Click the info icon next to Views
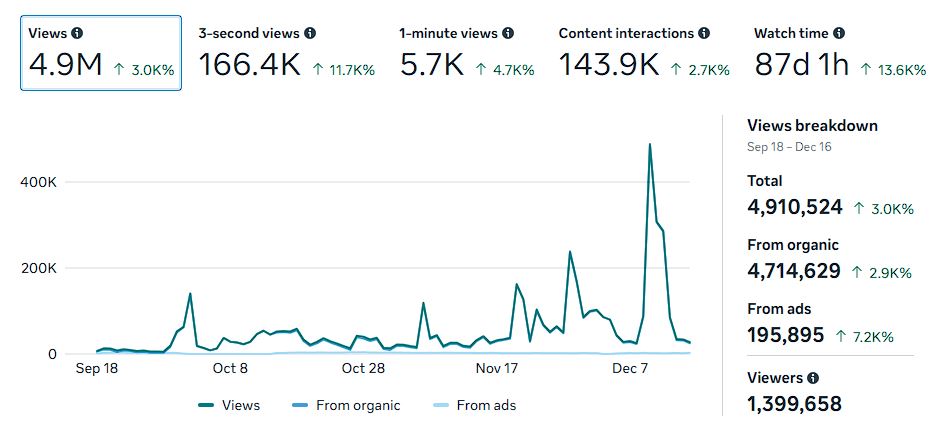The height and width of the screenshot is (431, 945). coord(77,33)
